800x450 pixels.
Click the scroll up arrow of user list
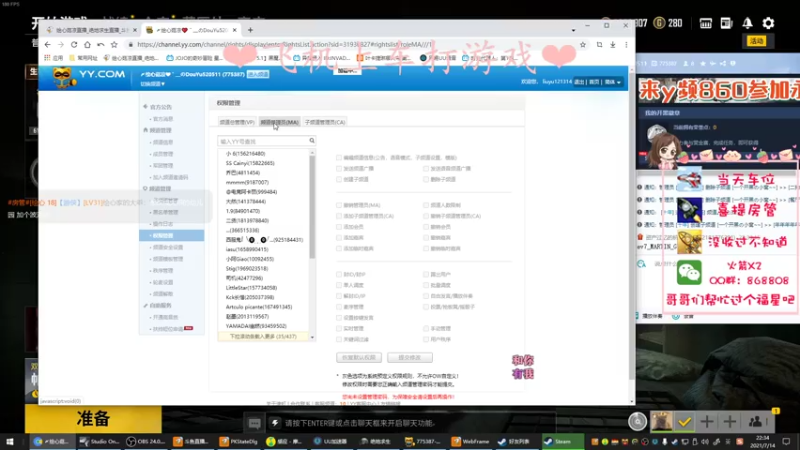[x=312, y=152]
